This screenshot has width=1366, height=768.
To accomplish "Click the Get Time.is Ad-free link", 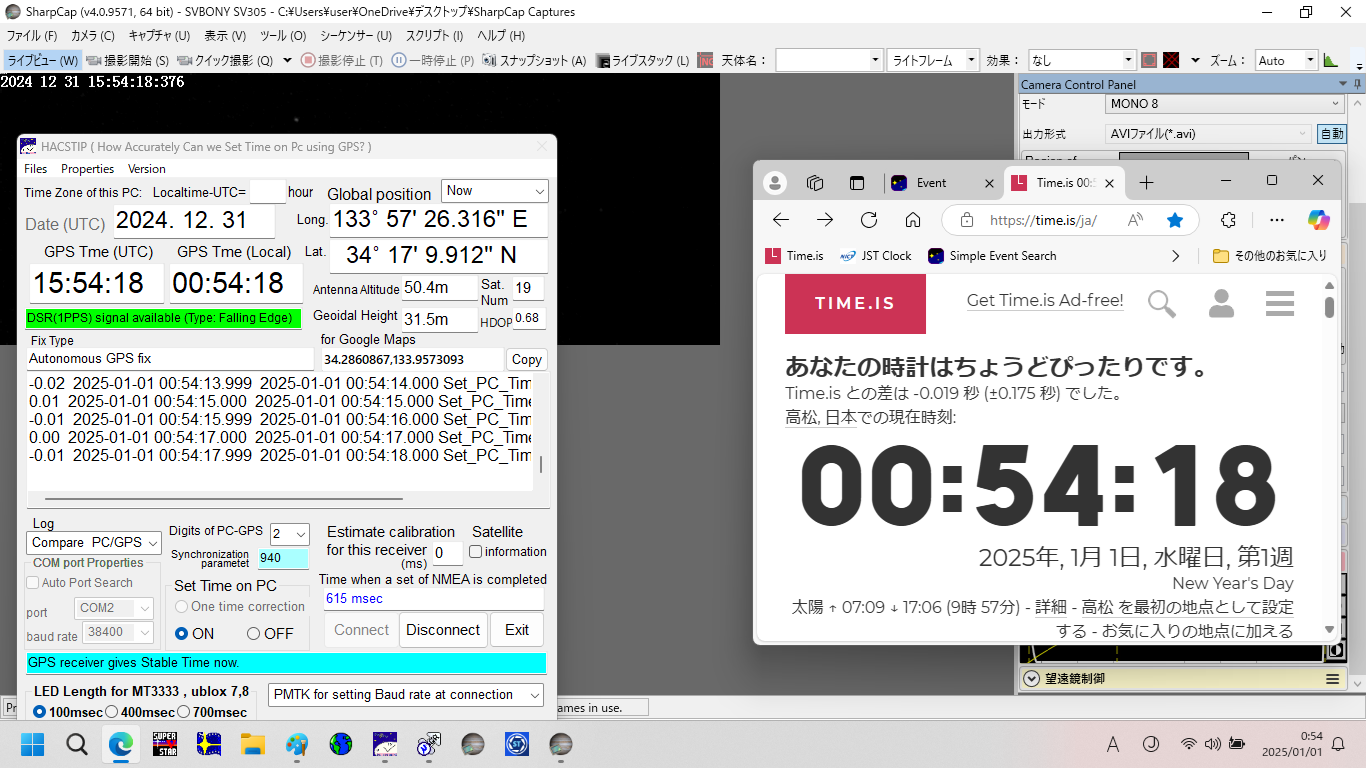I will point(1044,301).
